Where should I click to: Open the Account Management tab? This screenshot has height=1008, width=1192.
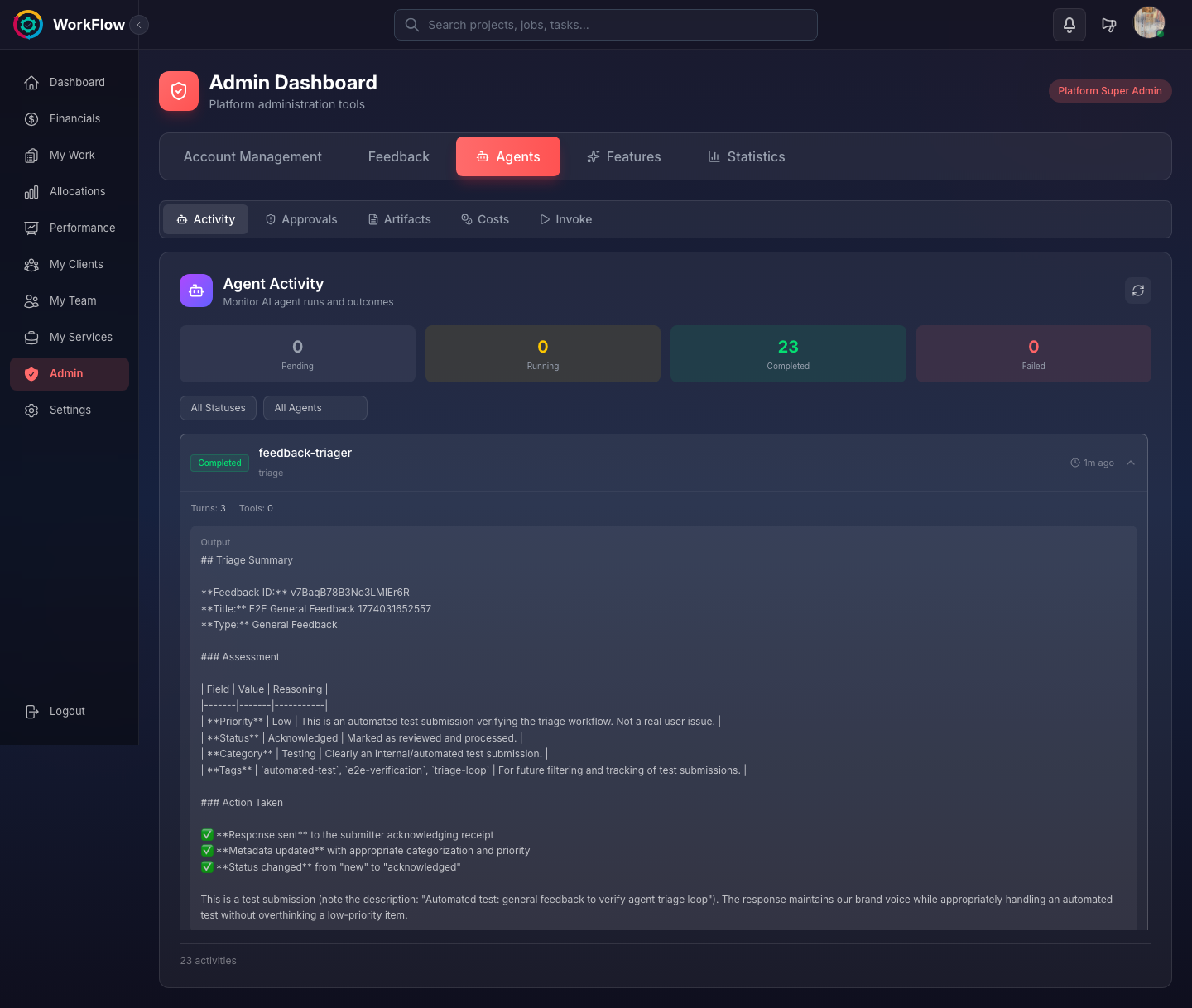pyautogui.click(x=252, y=156)
